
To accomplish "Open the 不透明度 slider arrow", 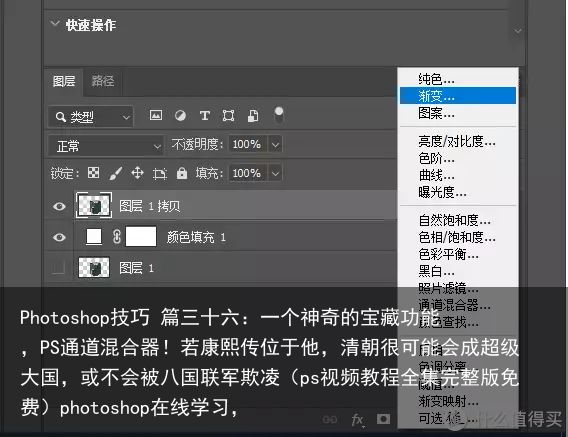I will point(275,144).
